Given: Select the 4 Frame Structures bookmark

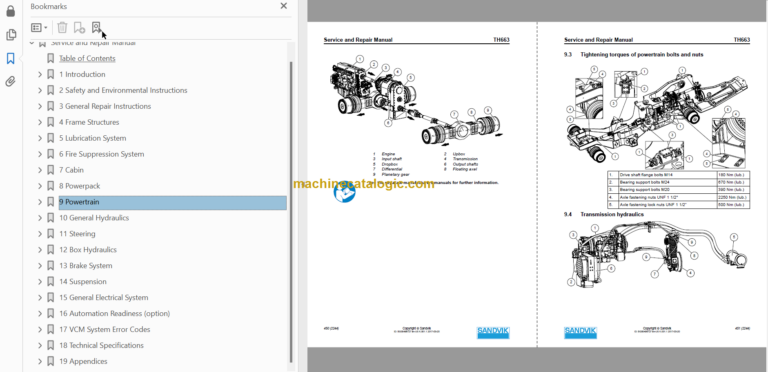Looking at the screenshot, I should click(89, 122).
